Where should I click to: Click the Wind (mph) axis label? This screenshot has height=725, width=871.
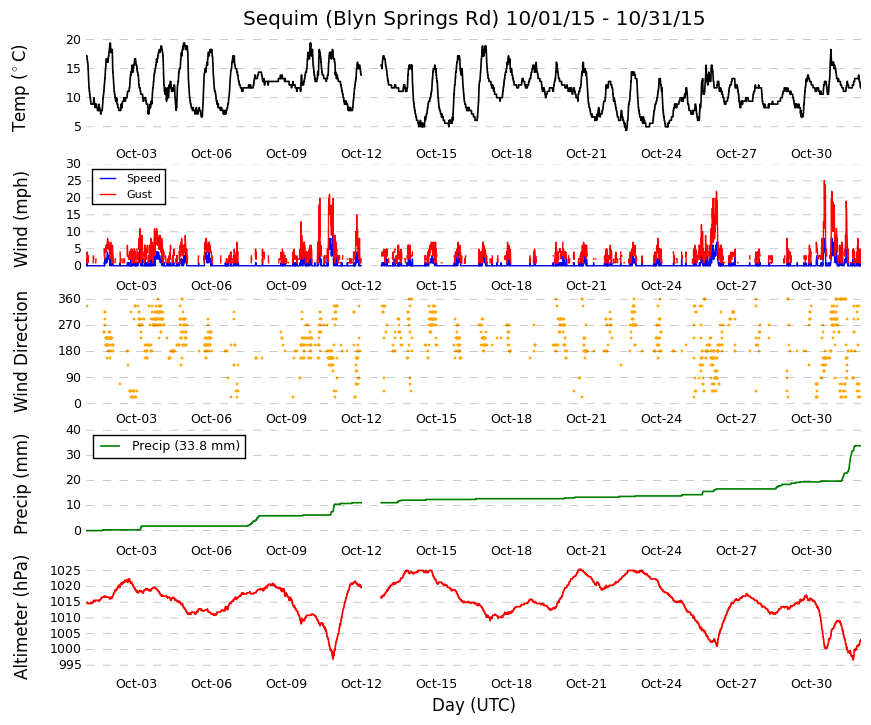pos(19,219)
